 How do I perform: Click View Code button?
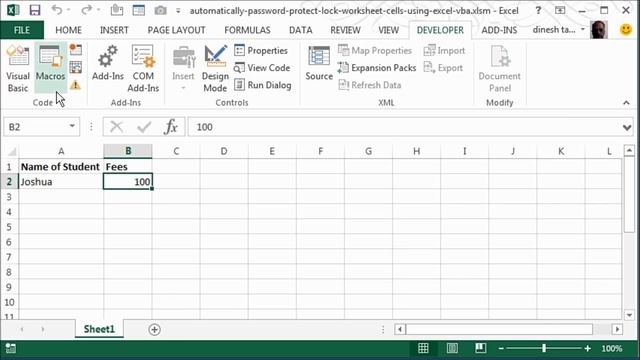pos(262,68)
